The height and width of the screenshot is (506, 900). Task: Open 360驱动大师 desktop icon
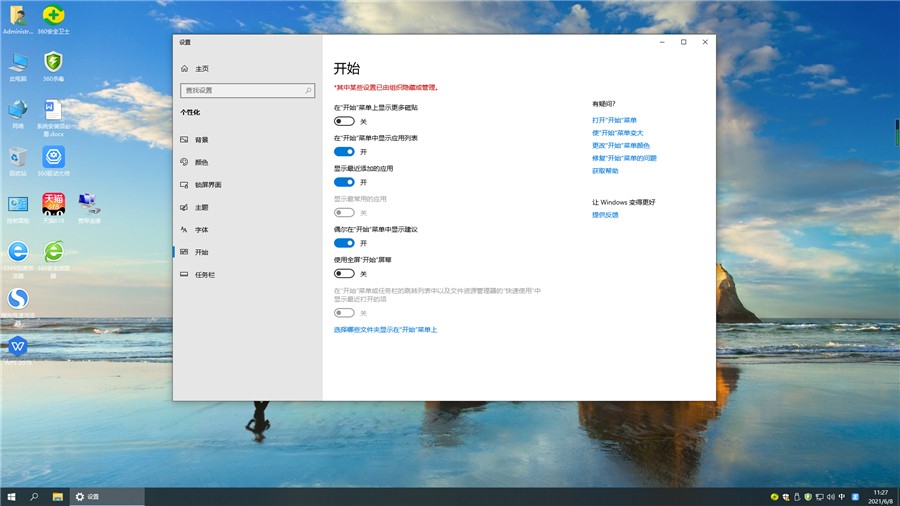point(53,161)
